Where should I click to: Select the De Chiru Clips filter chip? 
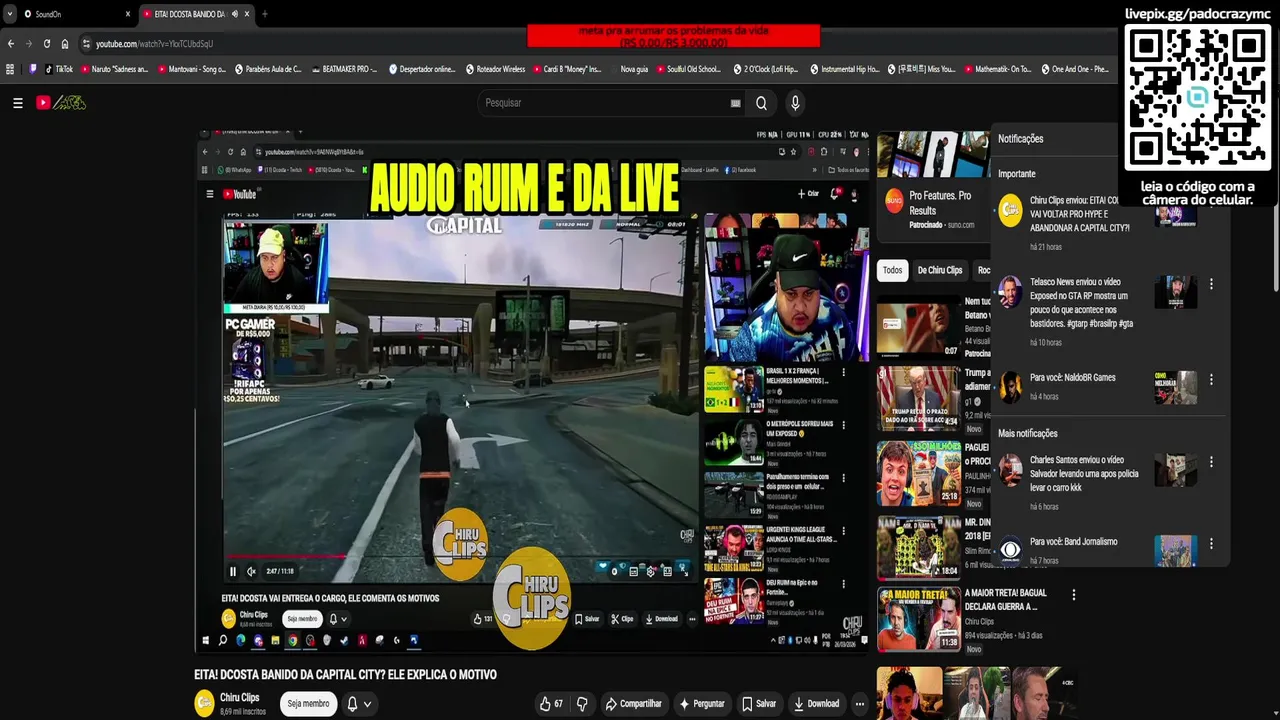click(x=940, y=270)
